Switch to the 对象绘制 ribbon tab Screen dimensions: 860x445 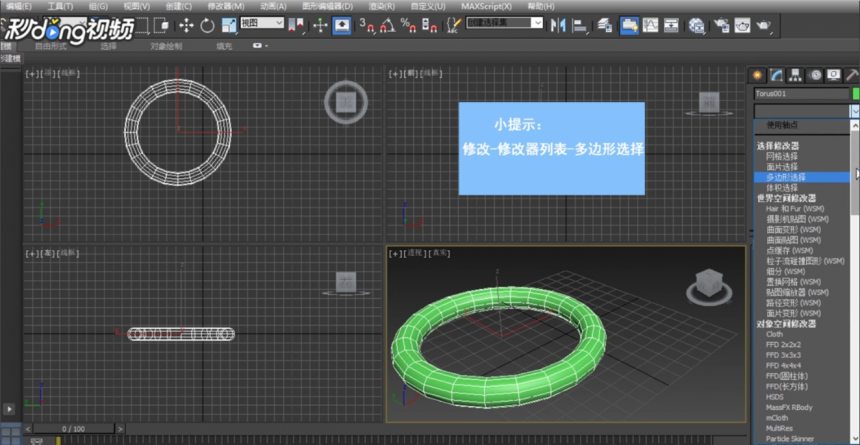166,47
